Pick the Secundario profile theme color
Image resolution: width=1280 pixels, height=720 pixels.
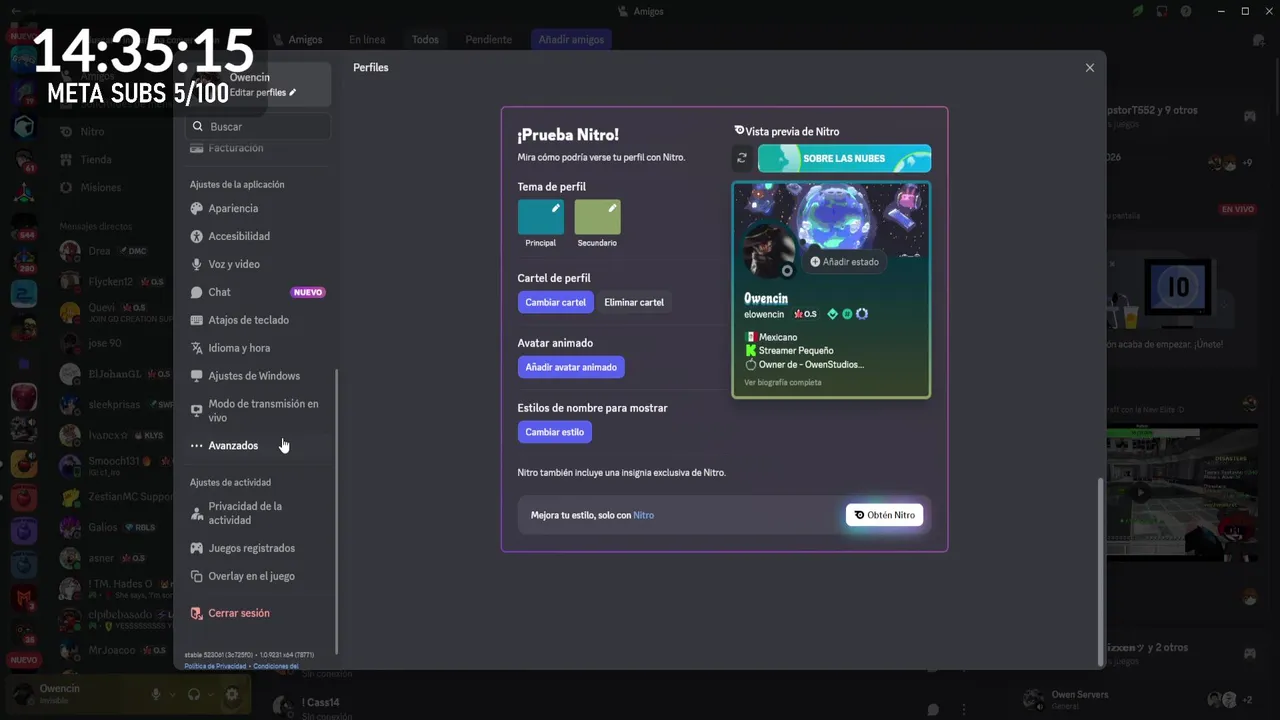tap(597, 217)
